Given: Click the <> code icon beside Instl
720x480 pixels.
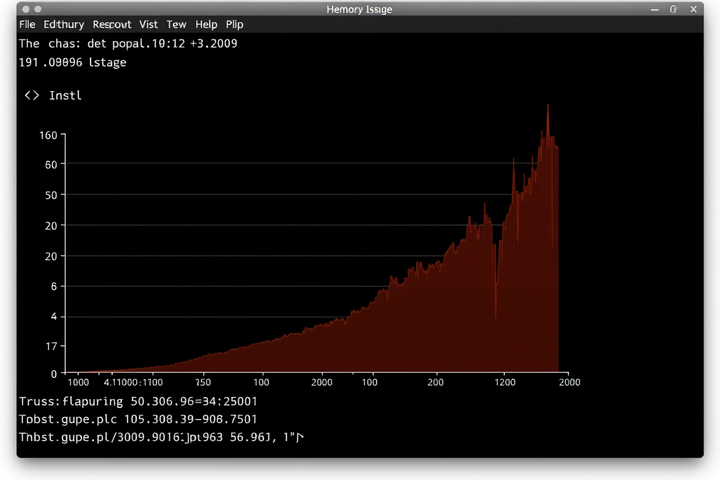Looking at the screenshot, I should click(32, 95).
